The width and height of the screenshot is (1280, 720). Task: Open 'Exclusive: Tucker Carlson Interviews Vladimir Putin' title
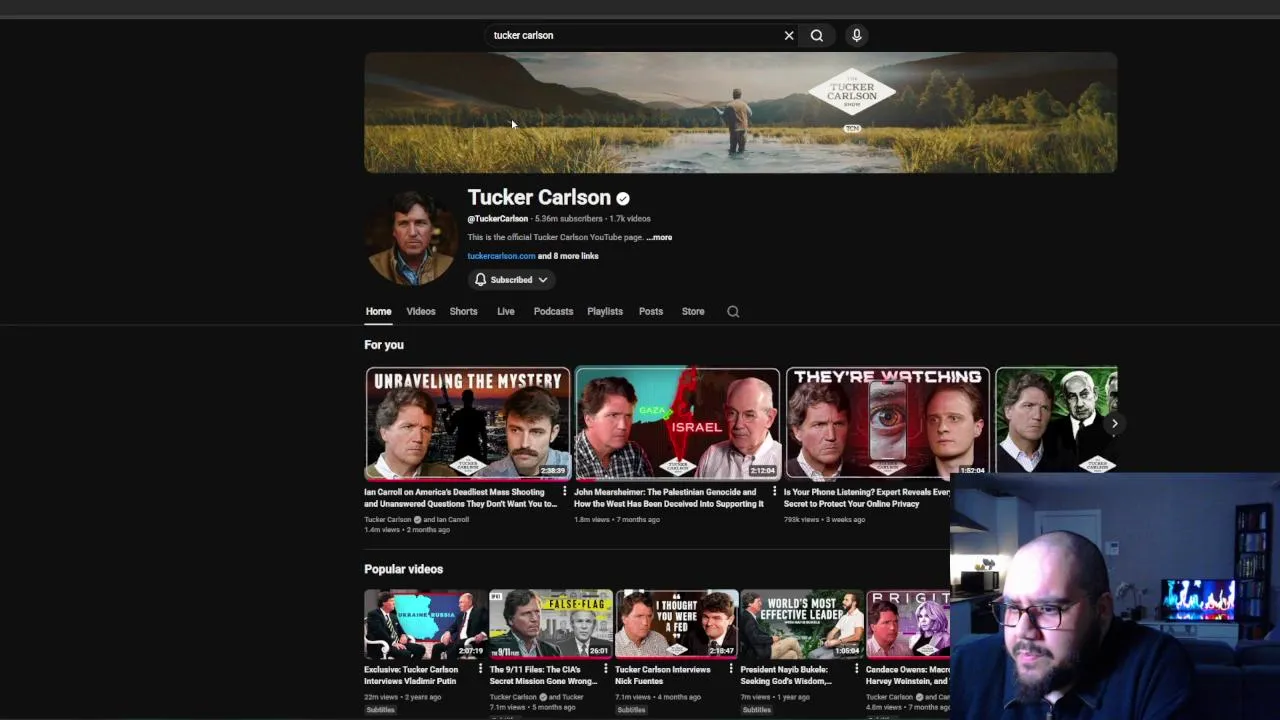click(412, 675)
